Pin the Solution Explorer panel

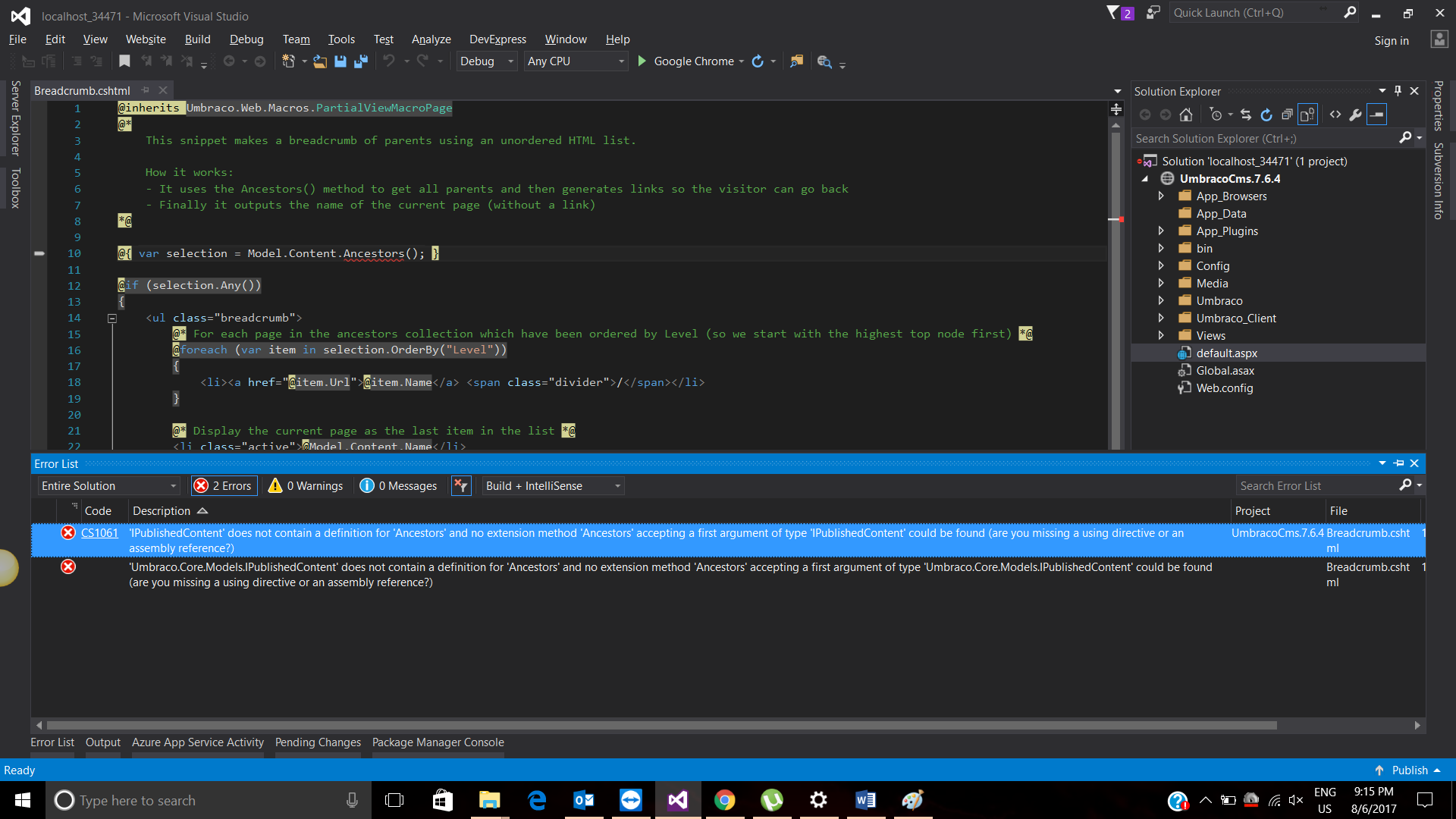pos(1398,91)
